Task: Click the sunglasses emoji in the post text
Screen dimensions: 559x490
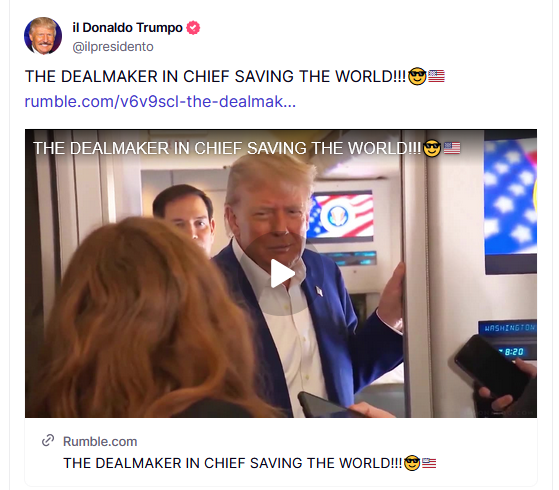Action: [x=417, y=76]
